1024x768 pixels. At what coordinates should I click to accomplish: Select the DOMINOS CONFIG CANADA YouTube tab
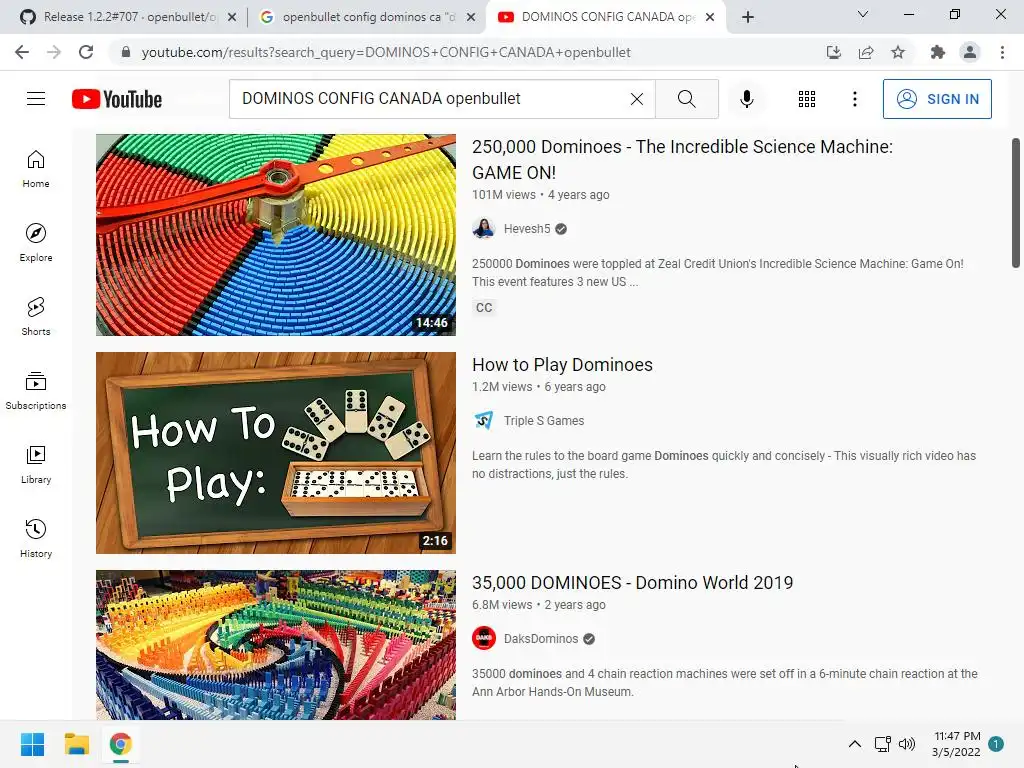607,17
